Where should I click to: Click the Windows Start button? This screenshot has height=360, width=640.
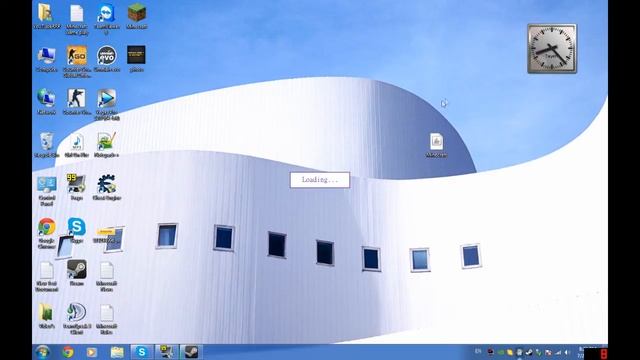[42, 352]
